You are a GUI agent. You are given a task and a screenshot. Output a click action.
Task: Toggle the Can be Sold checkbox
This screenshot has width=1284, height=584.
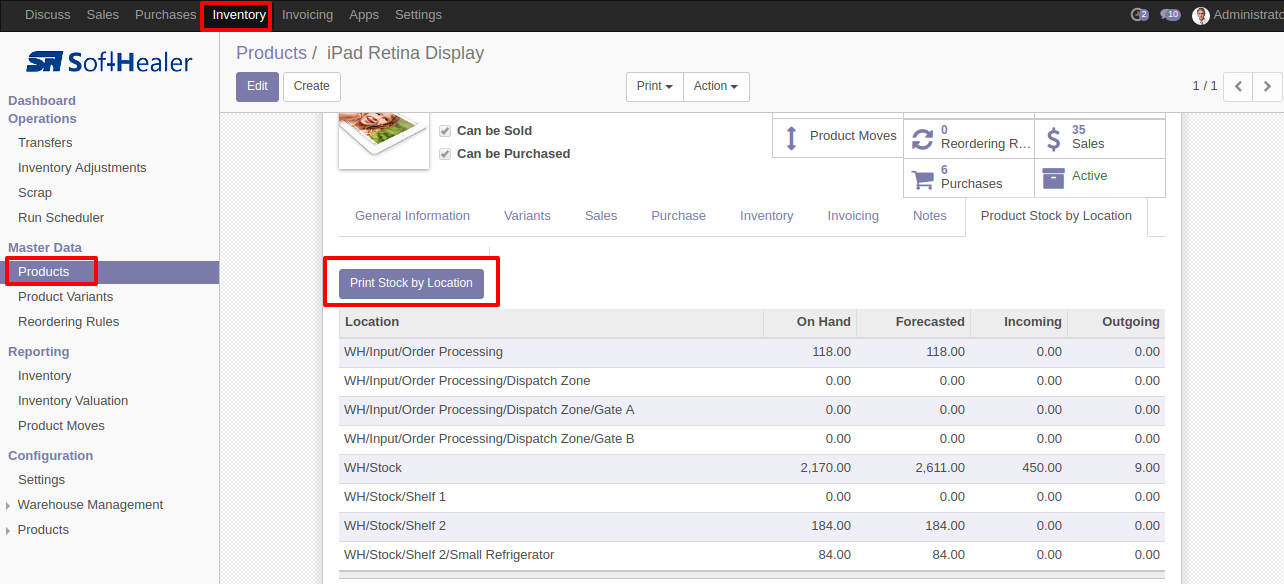445,131
